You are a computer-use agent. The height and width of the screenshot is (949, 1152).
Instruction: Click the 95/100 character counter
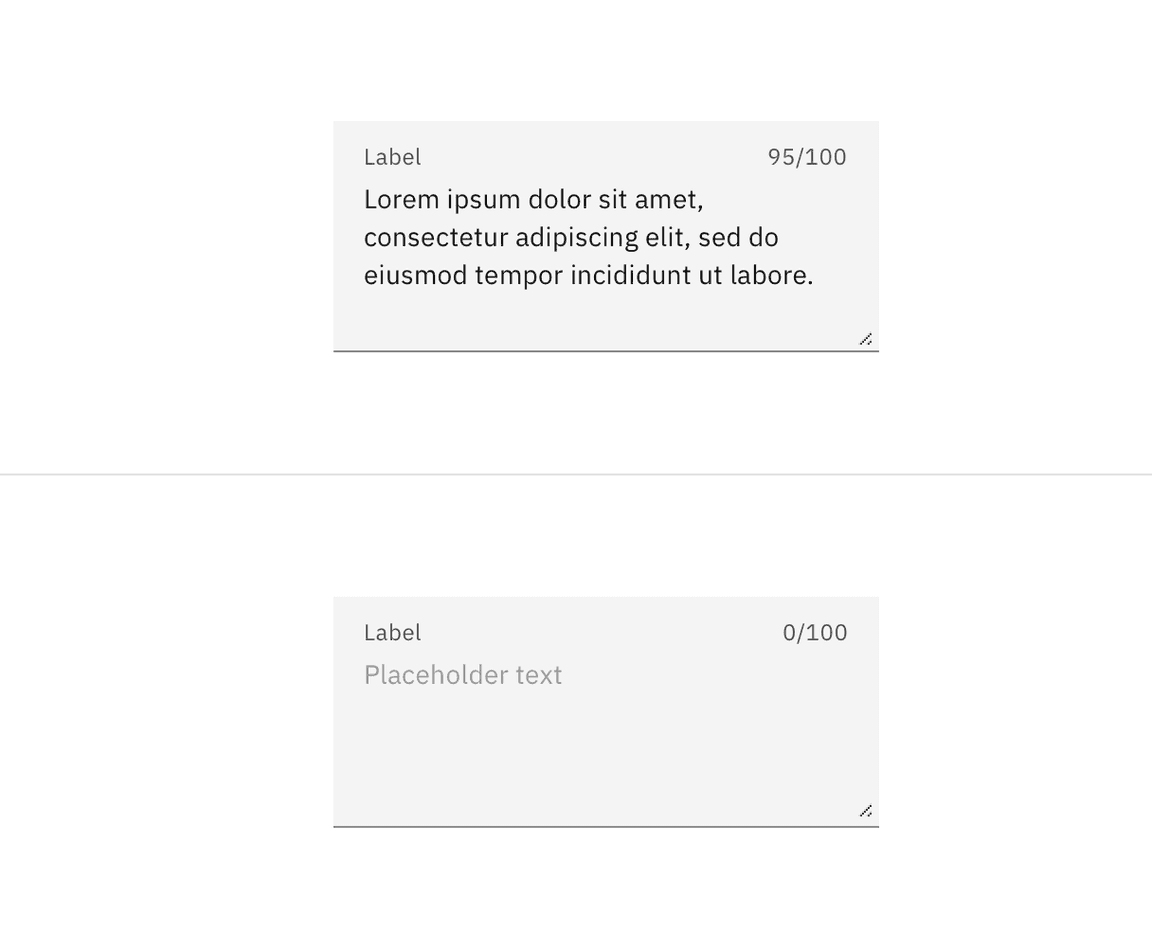tap(807, 157)
